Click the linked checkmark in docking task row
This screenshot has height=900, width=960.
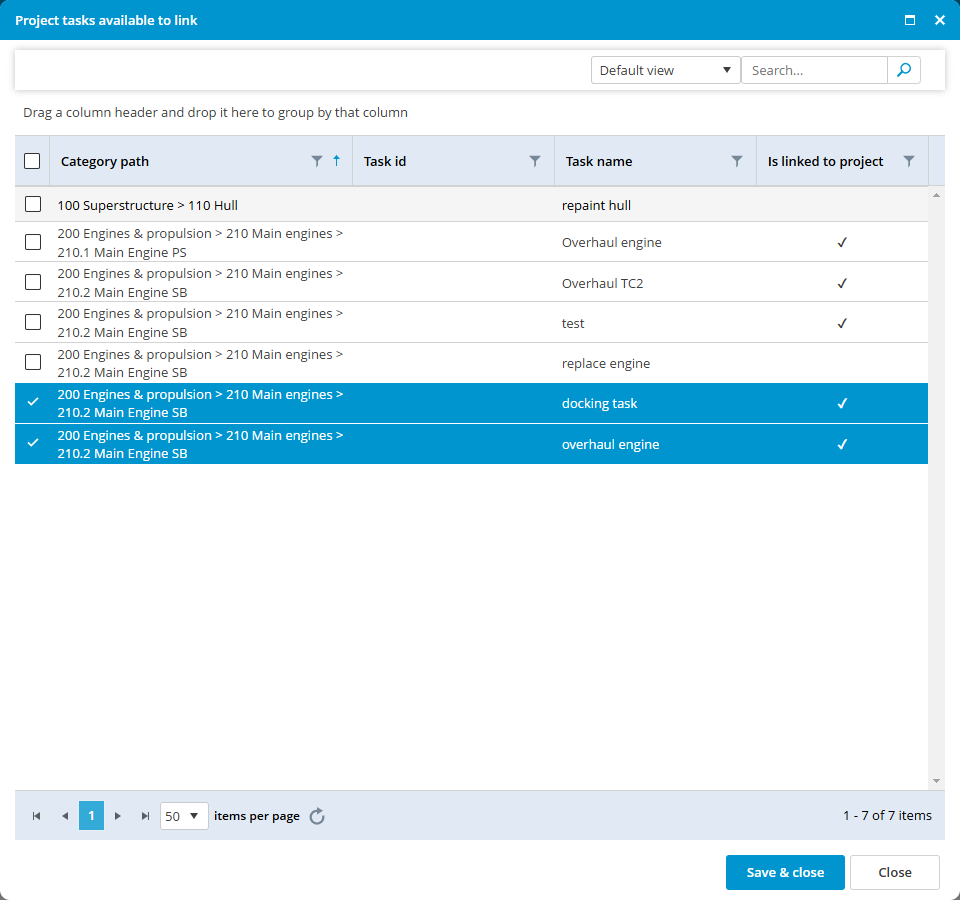(x=842, y=403)
